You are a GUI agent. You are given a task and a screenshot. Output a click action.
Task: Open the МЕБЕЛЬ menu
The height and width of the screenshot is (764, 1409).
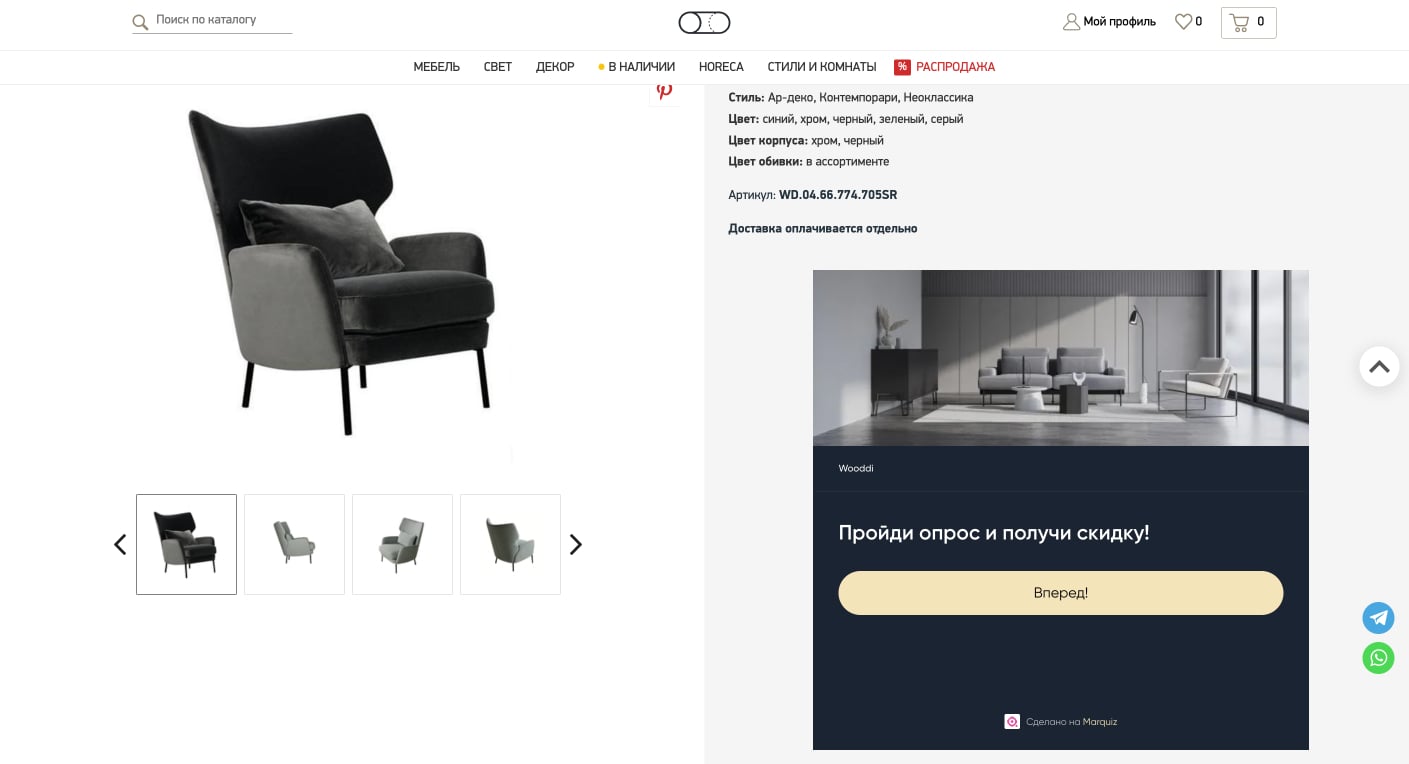coord(436,67)
